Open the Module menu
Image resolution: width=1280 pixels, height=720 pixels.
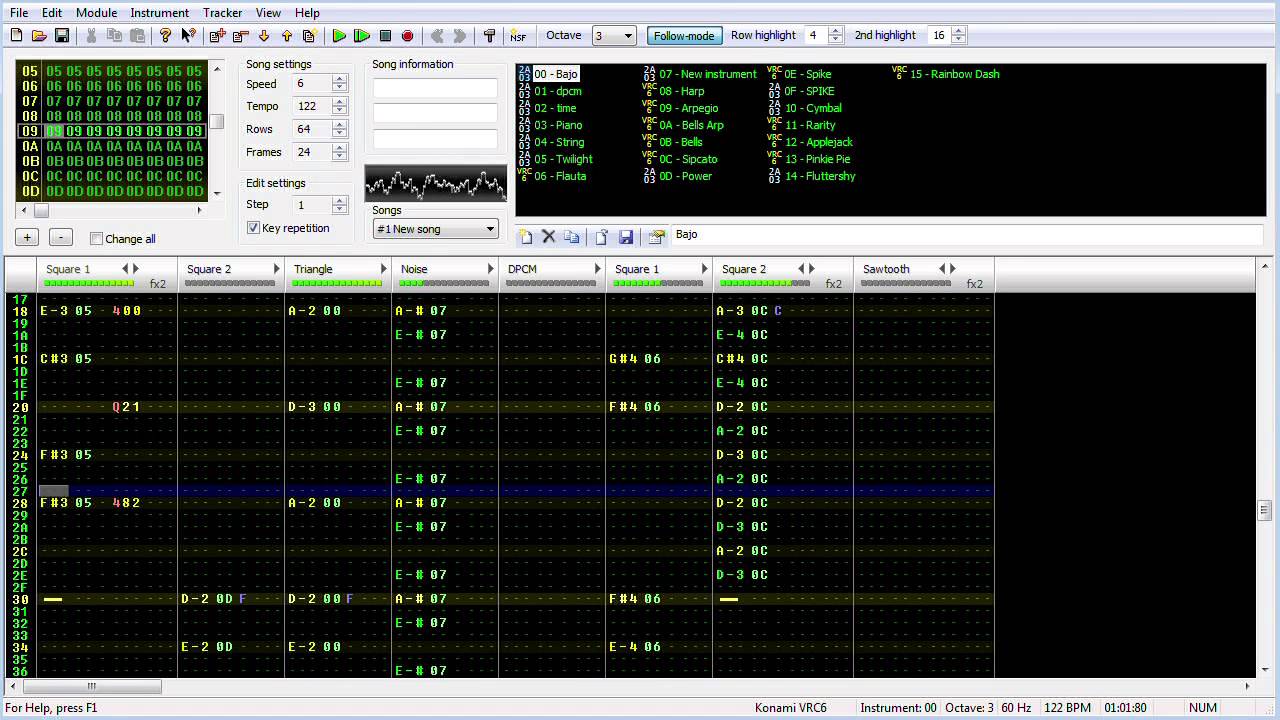pyautogui.click(x=97, y=13)
